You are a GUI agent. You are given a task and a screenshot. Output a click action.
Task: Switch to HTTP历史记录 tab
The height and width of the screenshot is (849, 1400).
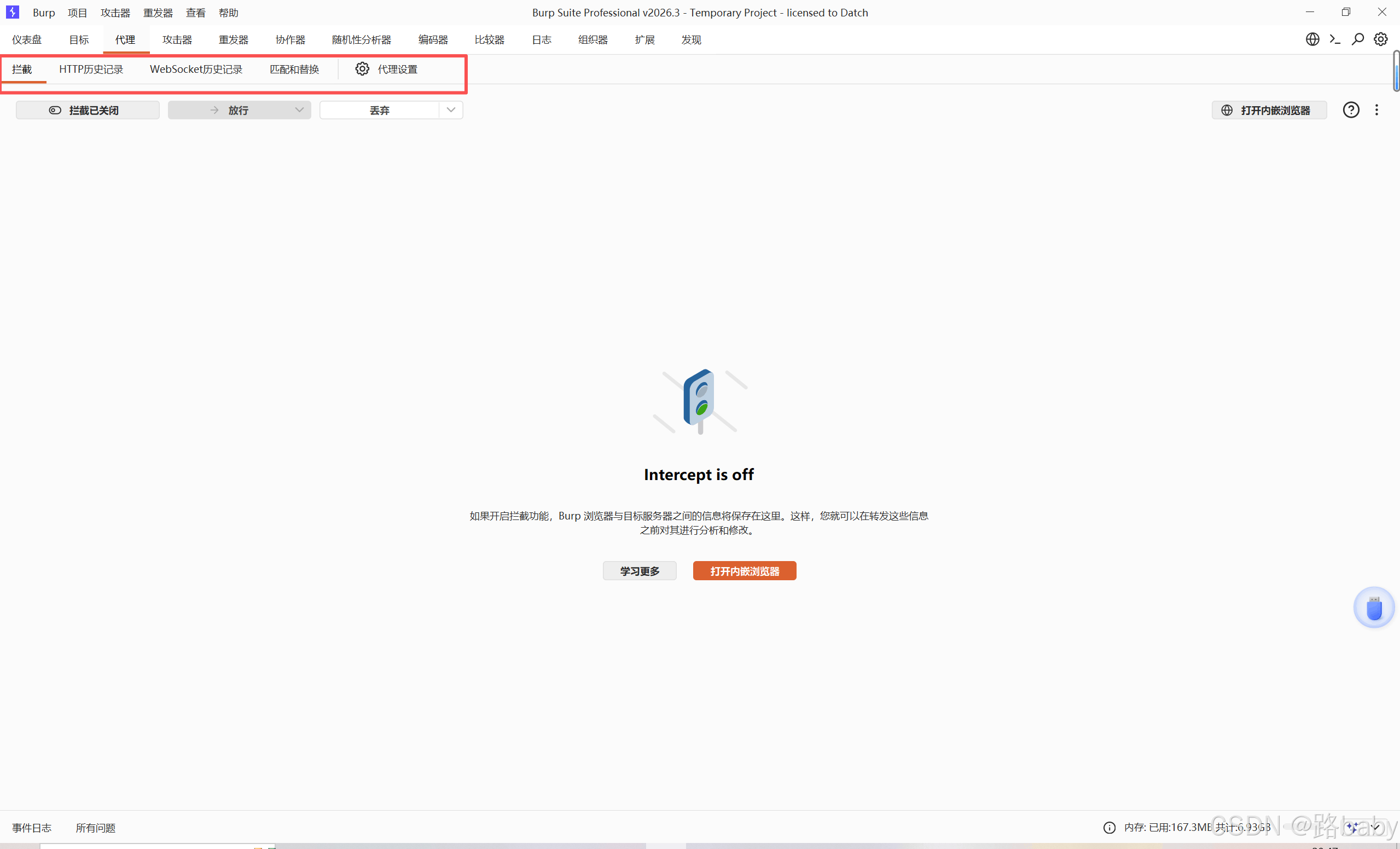click(91, 70)
